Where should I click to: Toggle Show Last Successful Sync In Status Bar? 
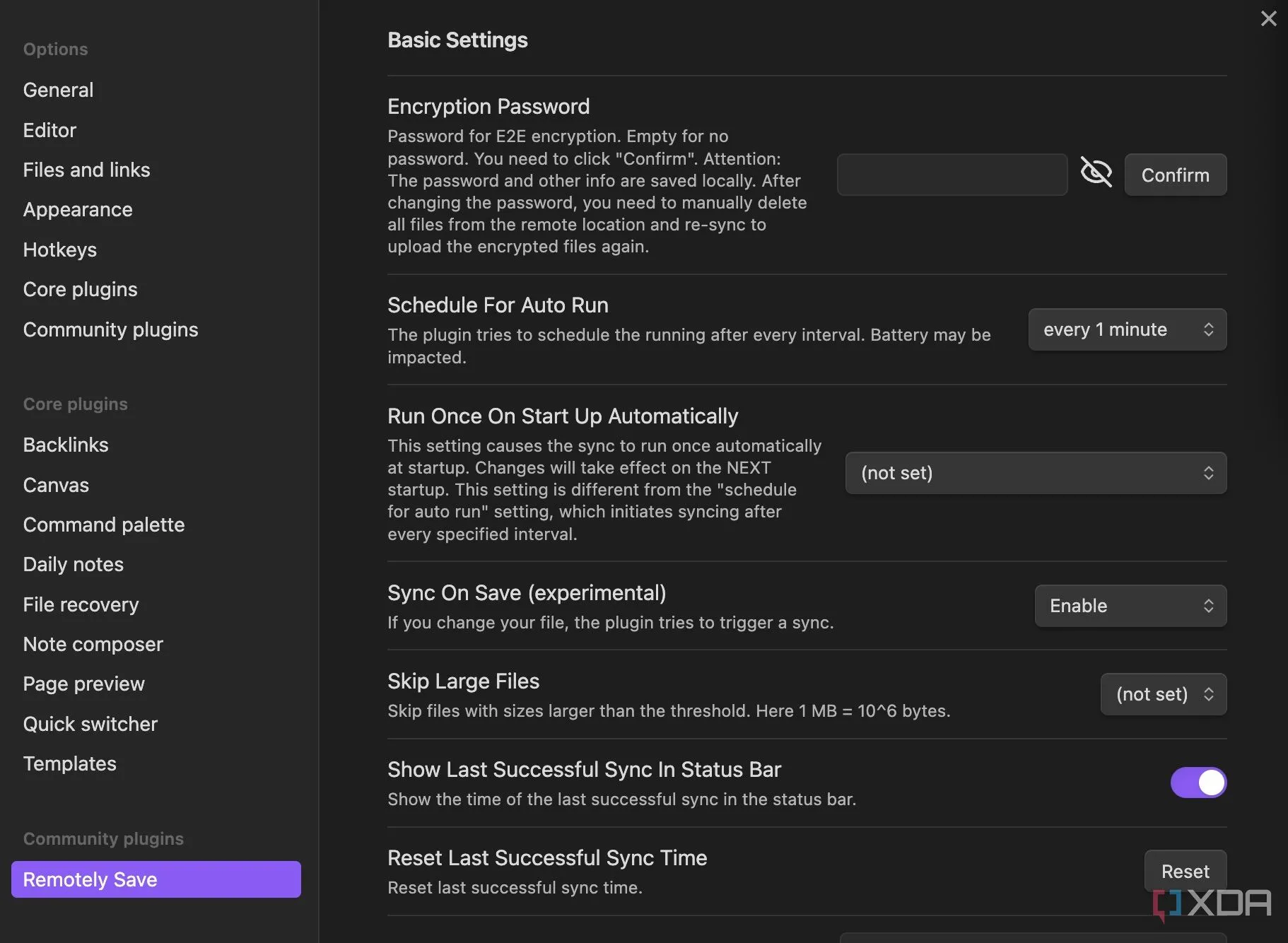pos(1198,783)
